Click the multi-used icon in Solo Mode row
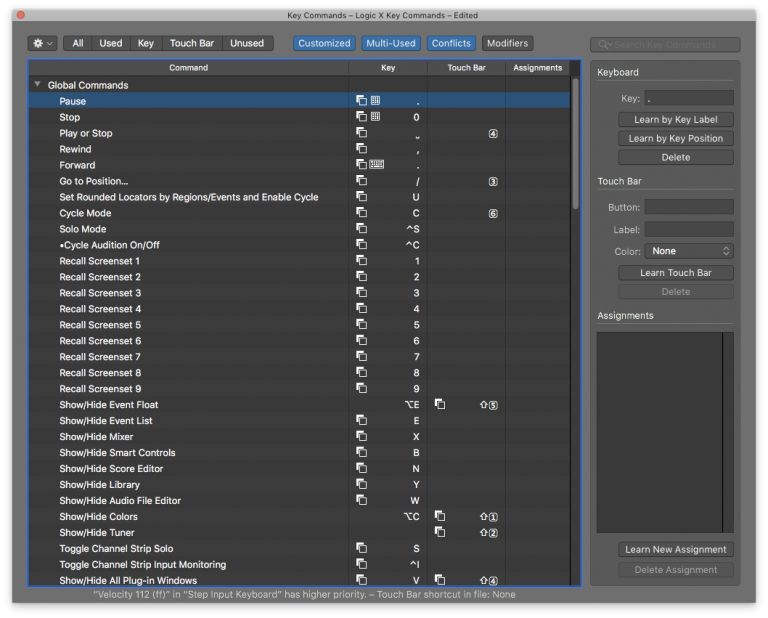Image resolution: width=768 pixels, height=618 pixels. (361, 229)
